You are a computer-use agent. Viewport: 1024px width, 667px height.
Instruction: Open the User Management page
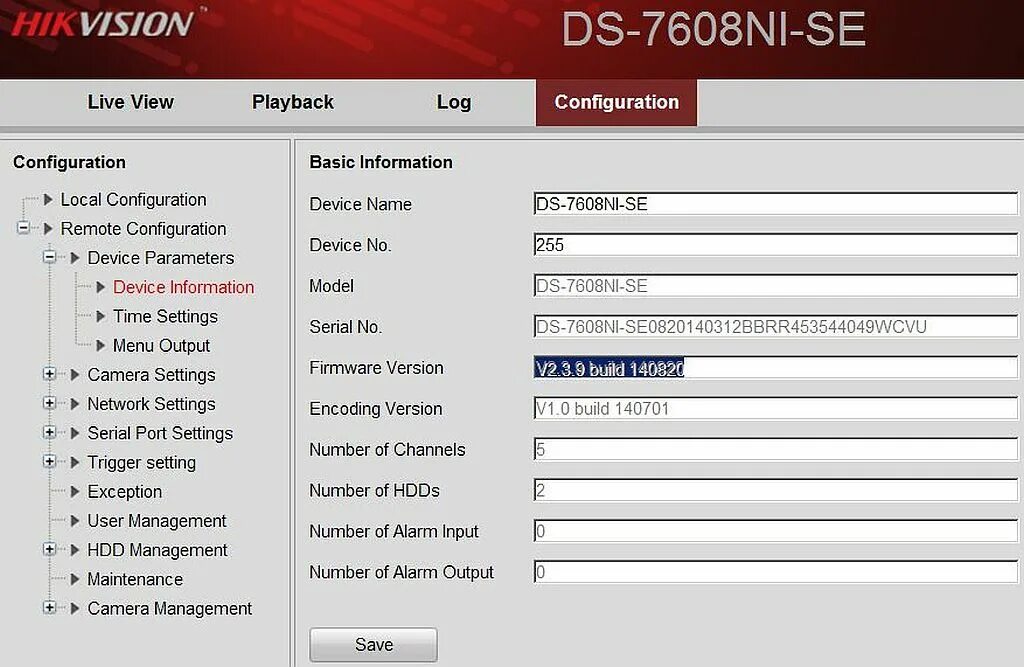[x=157, y=521]
